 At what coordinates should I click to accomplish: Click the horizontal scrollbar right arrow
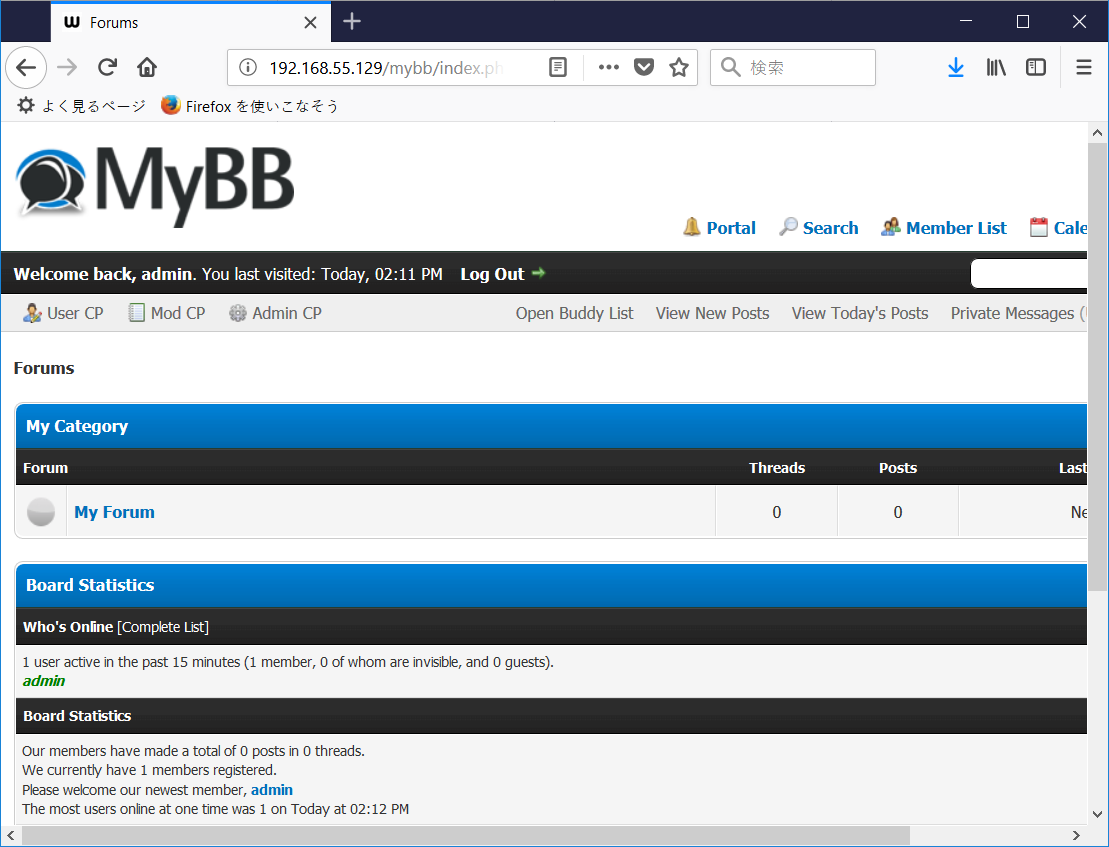(1076, 835)
